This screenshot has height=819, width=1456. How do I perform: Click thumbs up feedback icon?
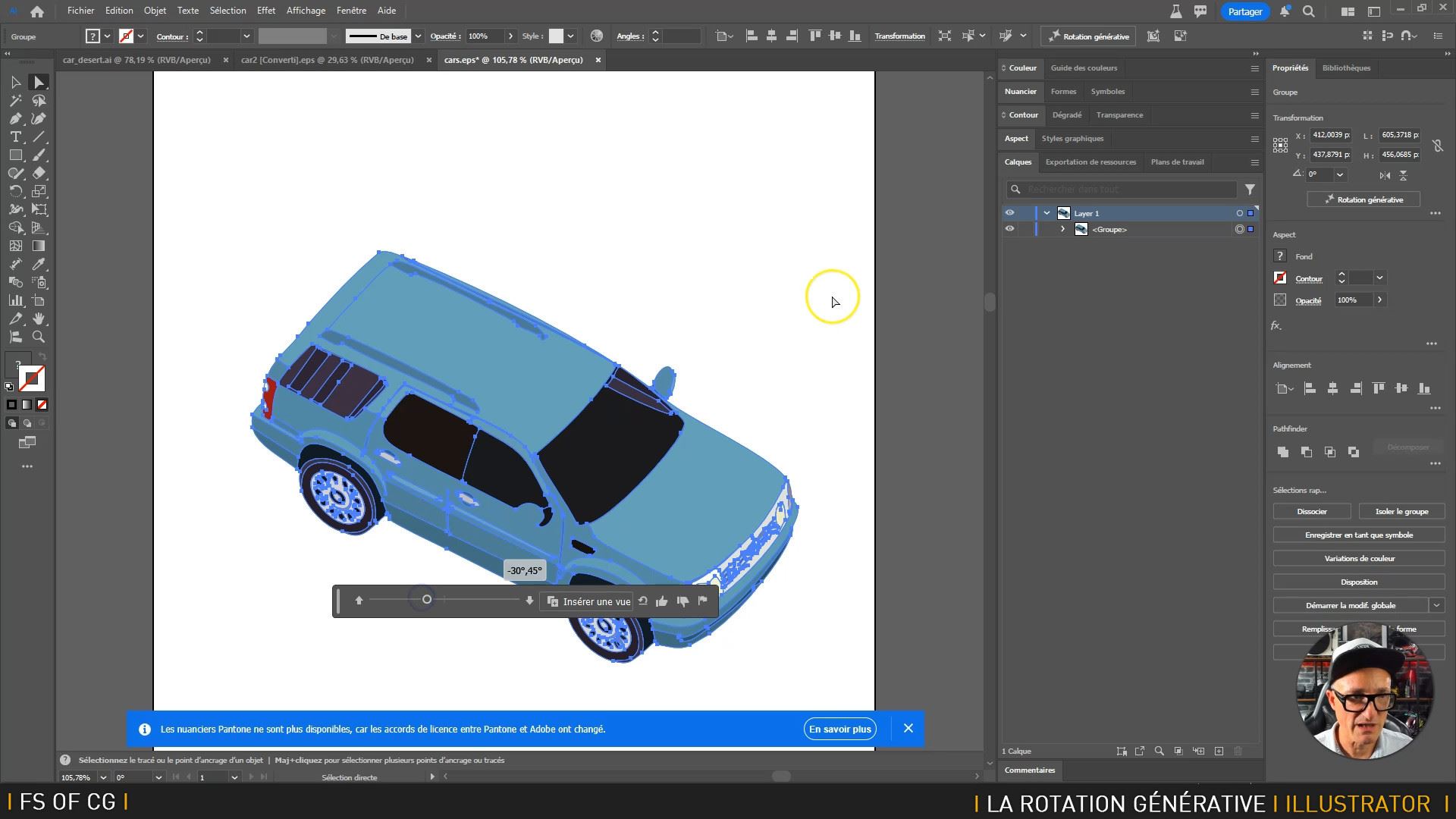[x=661, y=601]
